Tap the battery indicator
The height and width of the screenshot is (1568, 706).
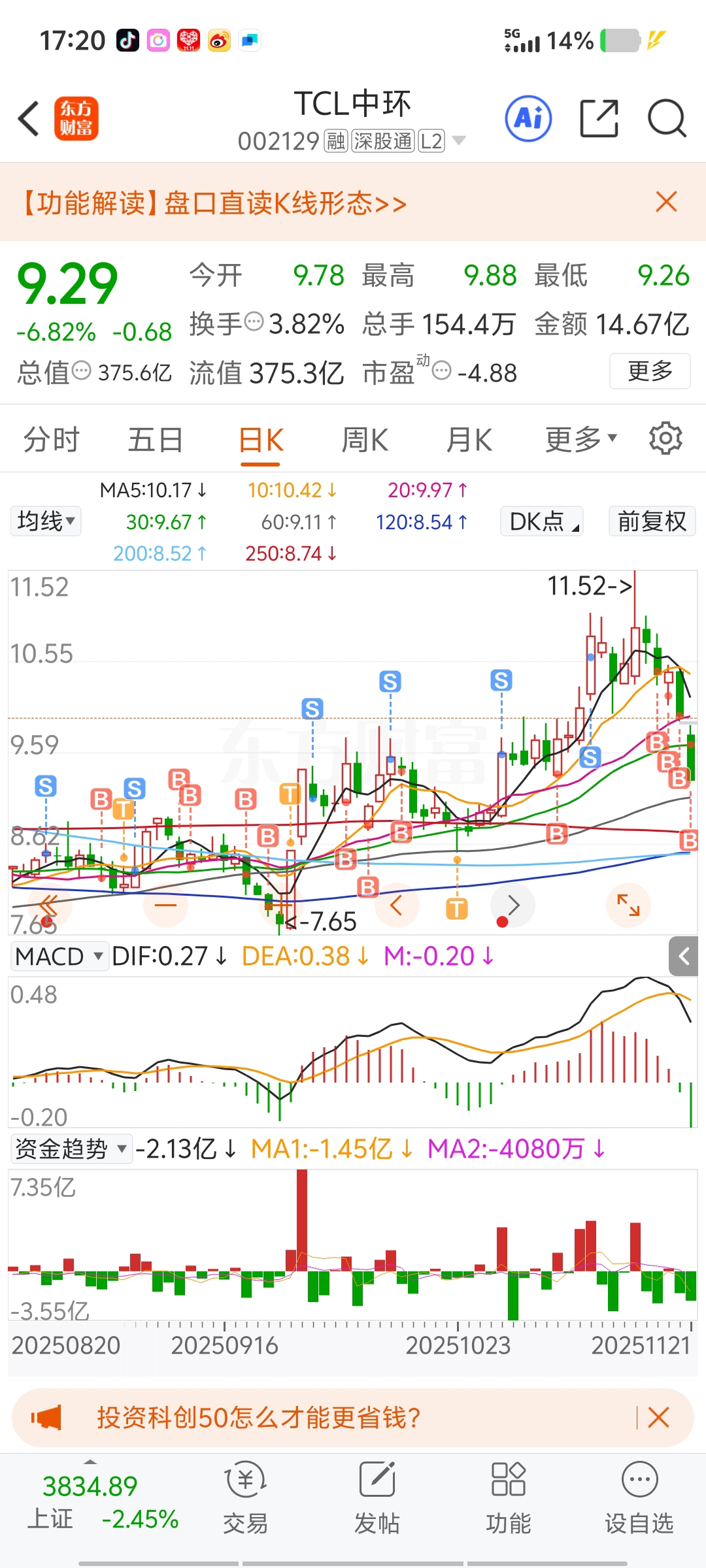point(620,41)
